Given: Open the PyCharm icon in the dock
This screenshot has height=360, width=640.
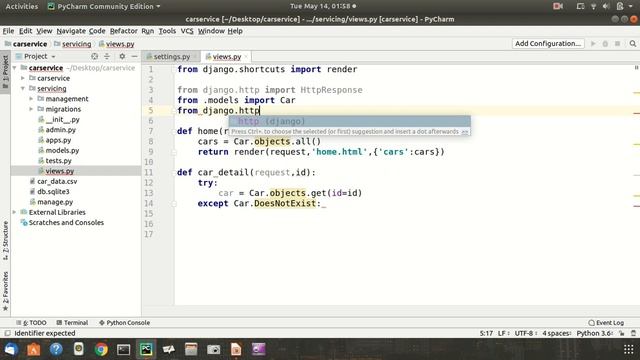Looking at the screenshot, I should pos(146,349).
